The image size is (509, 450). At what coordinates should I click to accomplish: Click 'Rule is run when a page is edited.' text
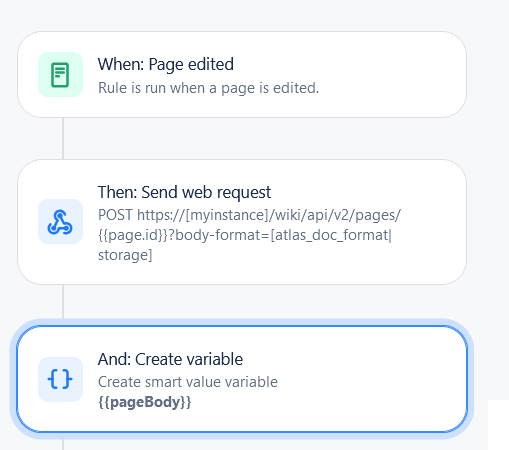[x=209, y=88]
